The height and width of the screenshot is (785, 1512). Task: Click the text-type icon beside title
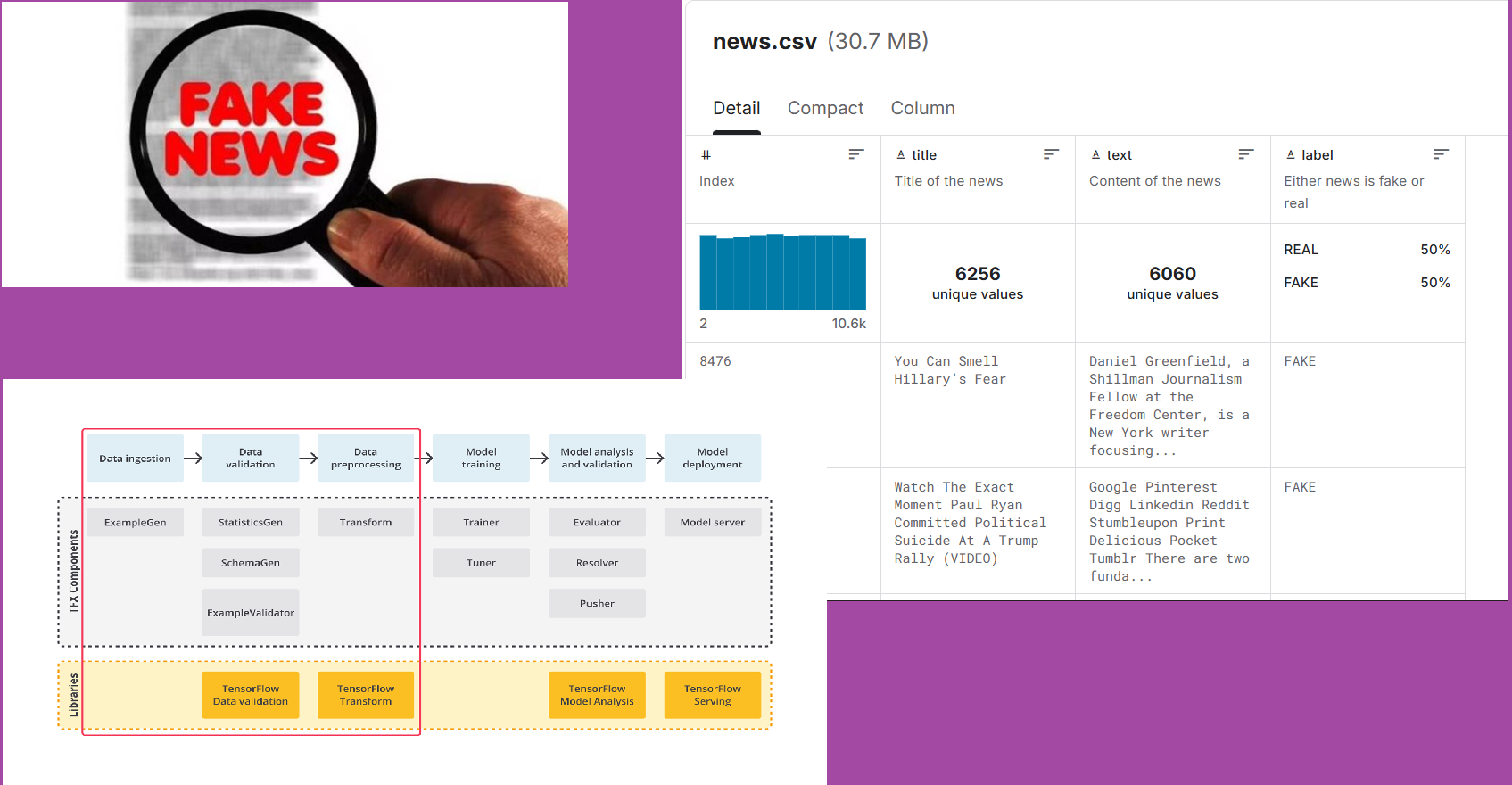(901, 154)
